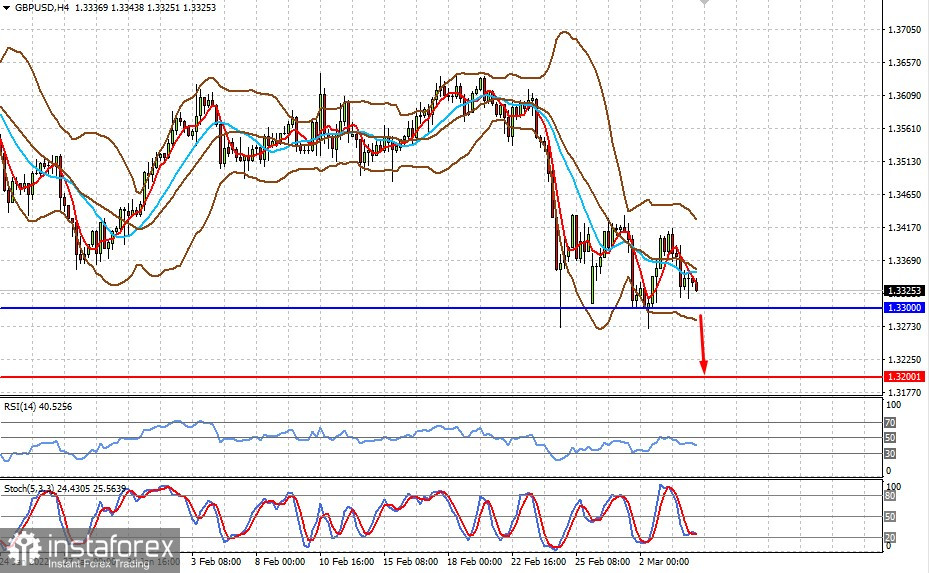Click the gray chart shift marker at top
930x573 pixels.
pos(704,2)
